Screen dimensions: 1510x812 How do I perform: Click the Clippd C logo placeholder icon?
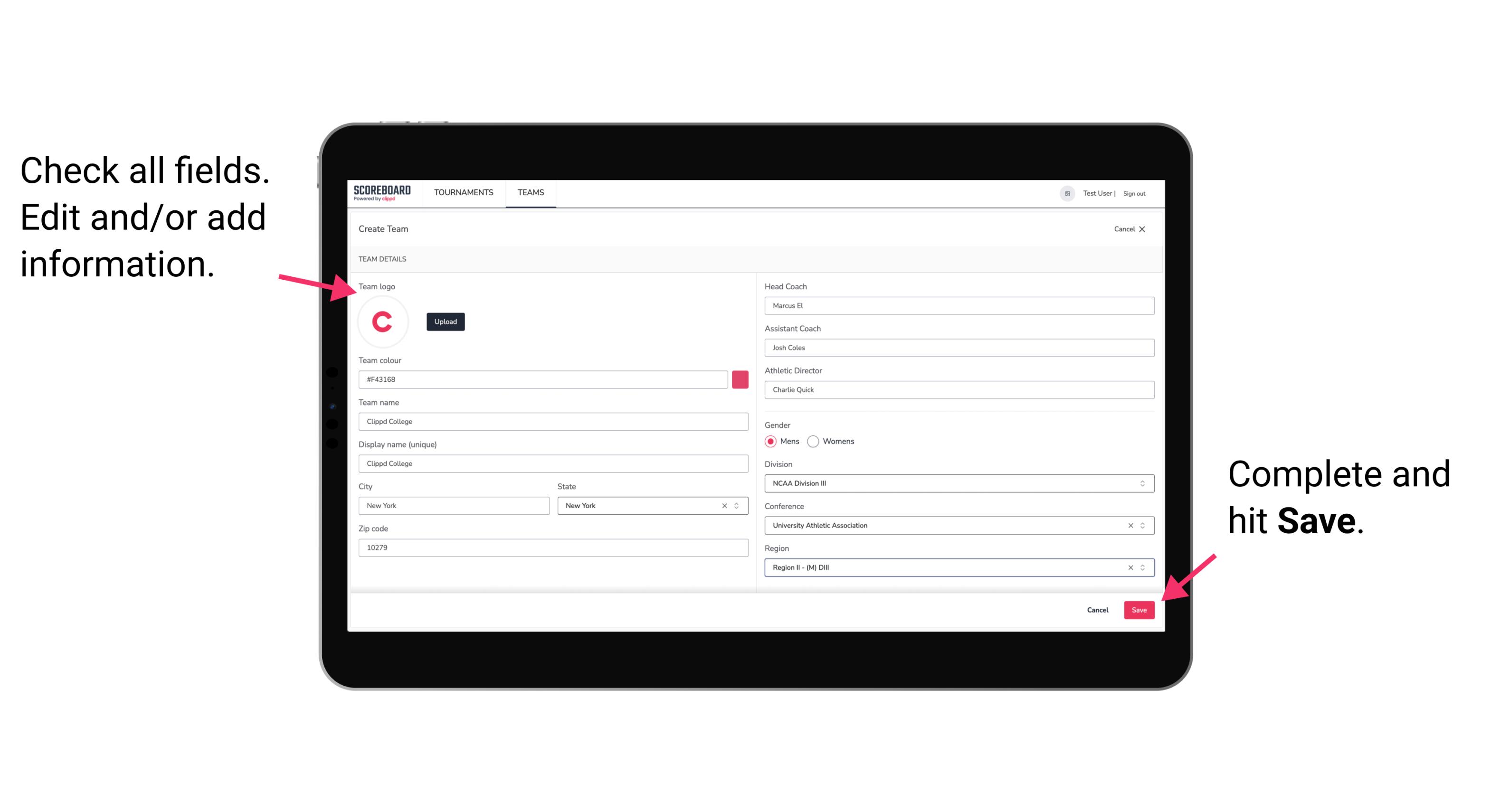click(383, 322)
